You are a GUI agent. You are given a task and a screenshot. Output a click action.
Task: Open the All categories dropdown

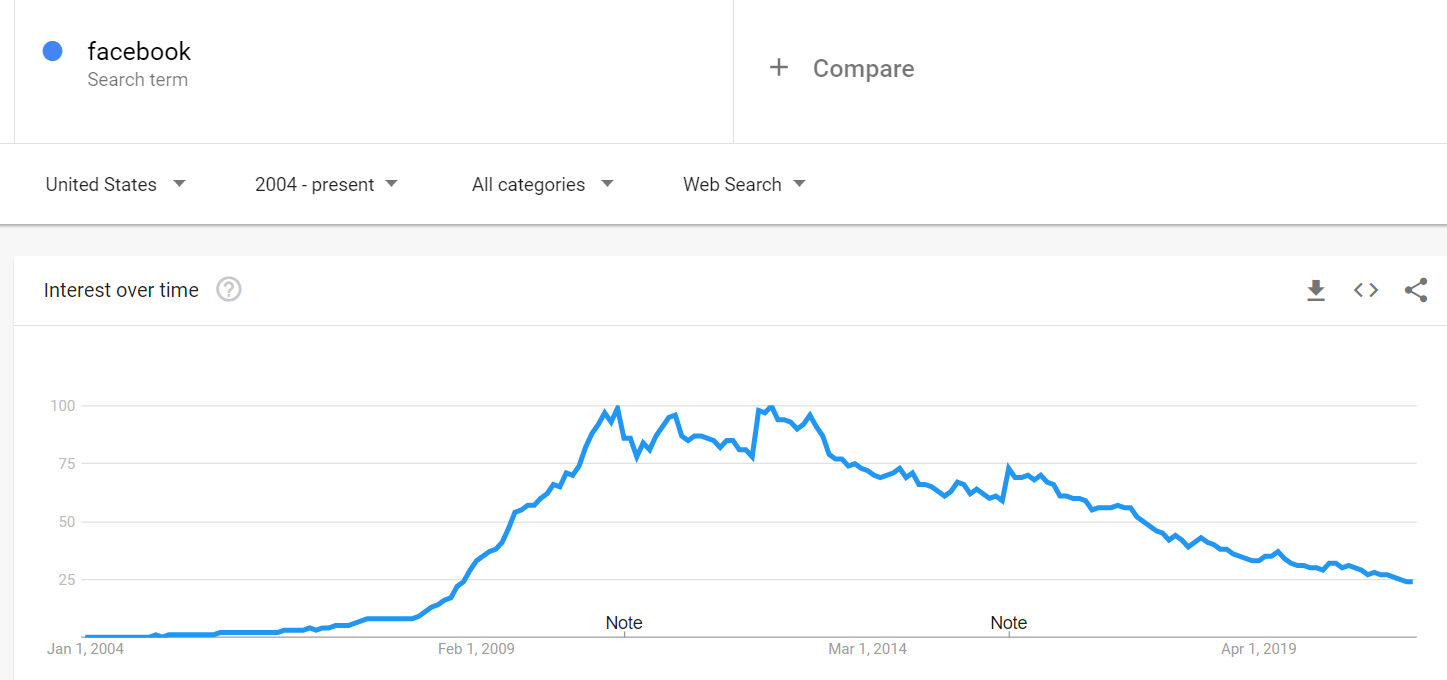pos(543,184)
